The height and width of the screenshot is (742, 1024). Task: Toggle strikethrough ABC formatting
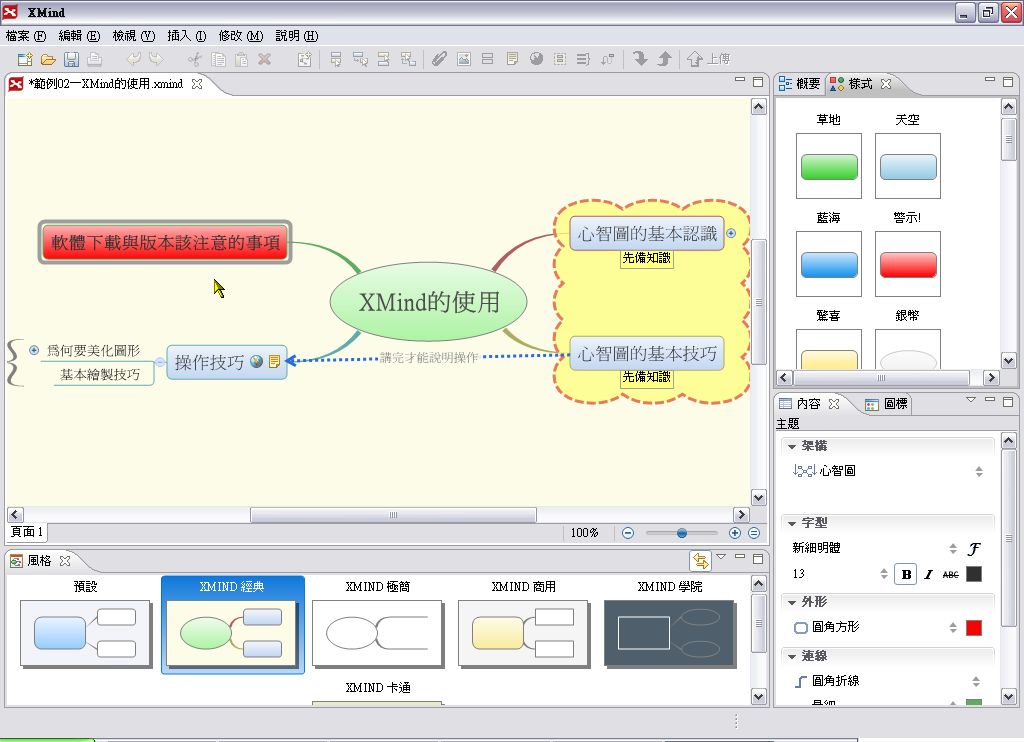[950, 574]
